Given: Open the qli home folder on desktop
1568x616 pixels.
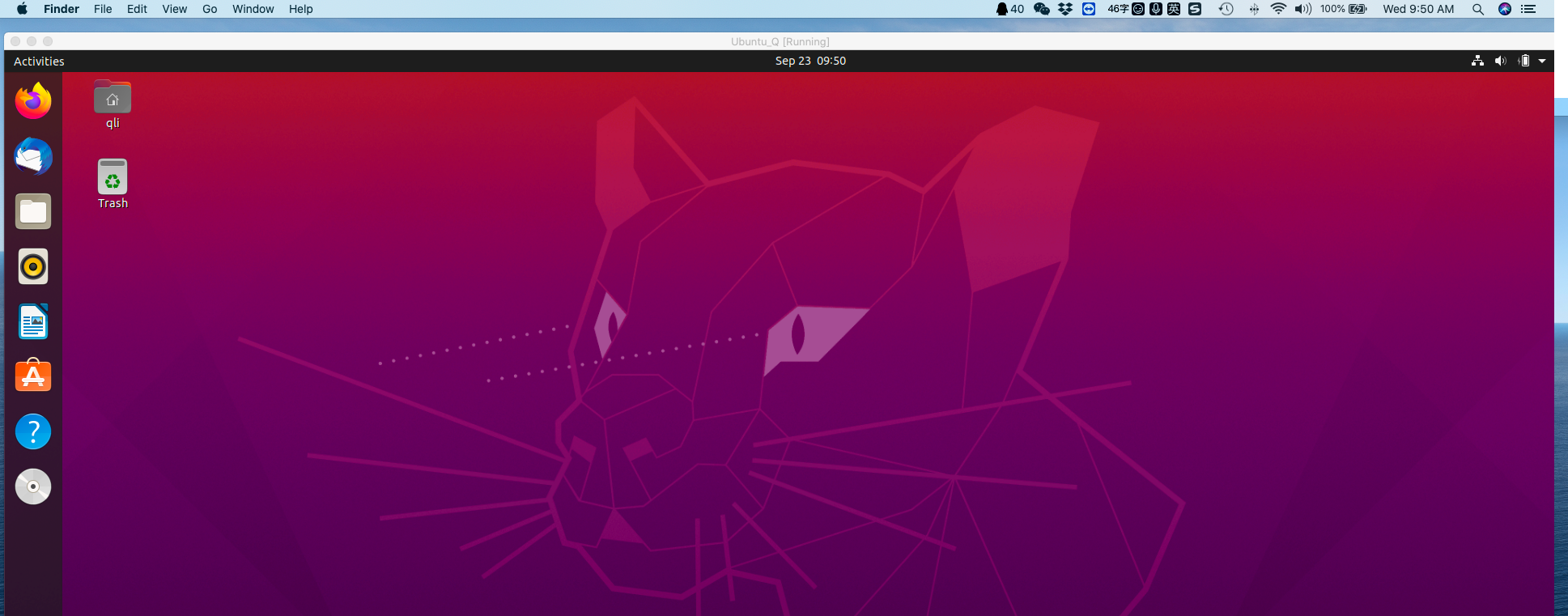Looking at the screenshot, I should [x=113, y=99].
